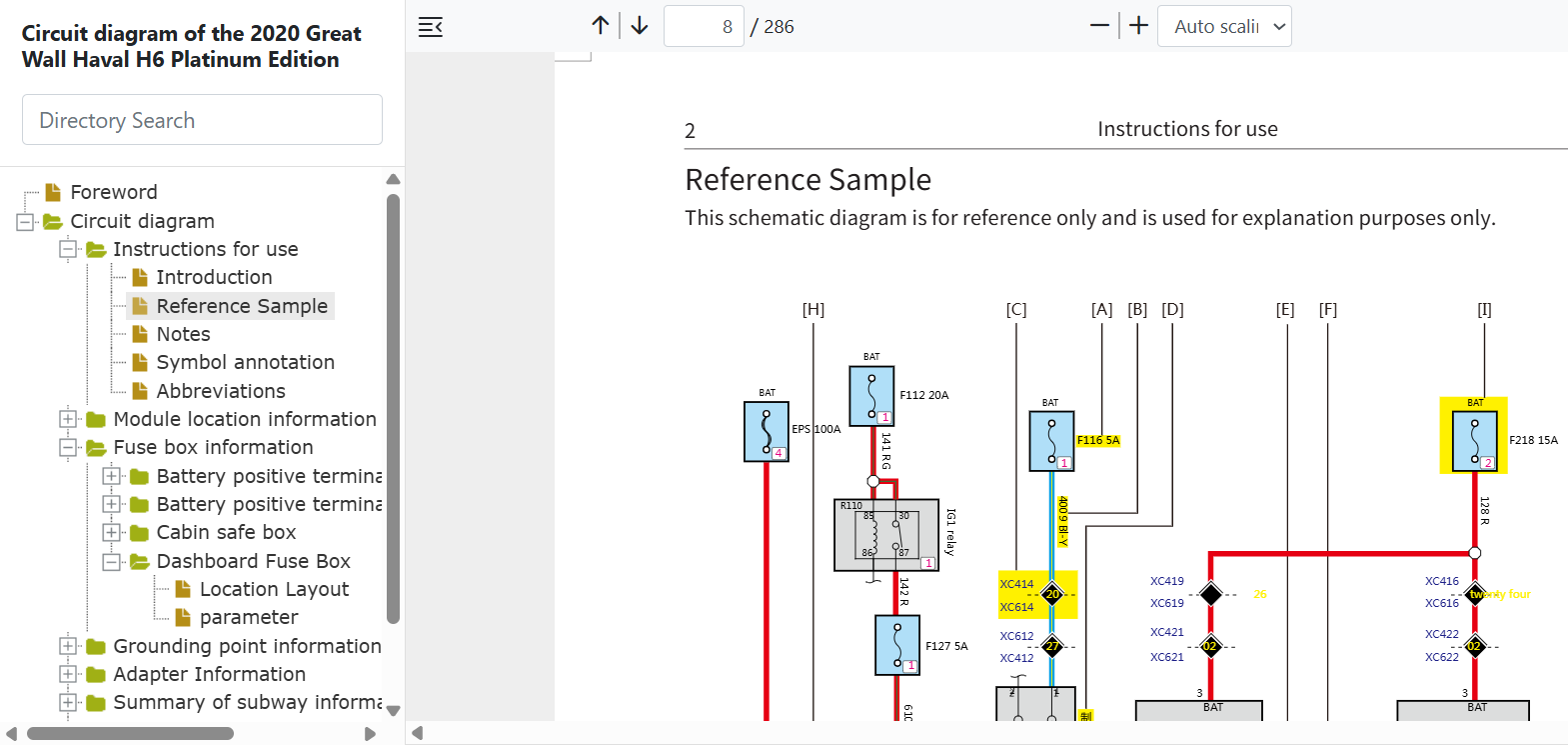Select Module location information label
Screen dimensions: 1568x745
245,419
